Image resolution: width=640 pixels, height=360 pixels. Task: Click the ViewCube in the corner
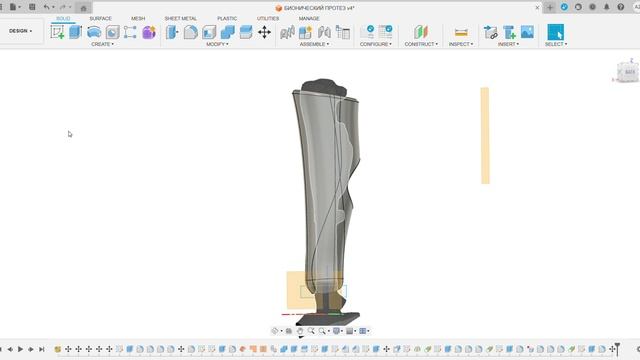628,71
